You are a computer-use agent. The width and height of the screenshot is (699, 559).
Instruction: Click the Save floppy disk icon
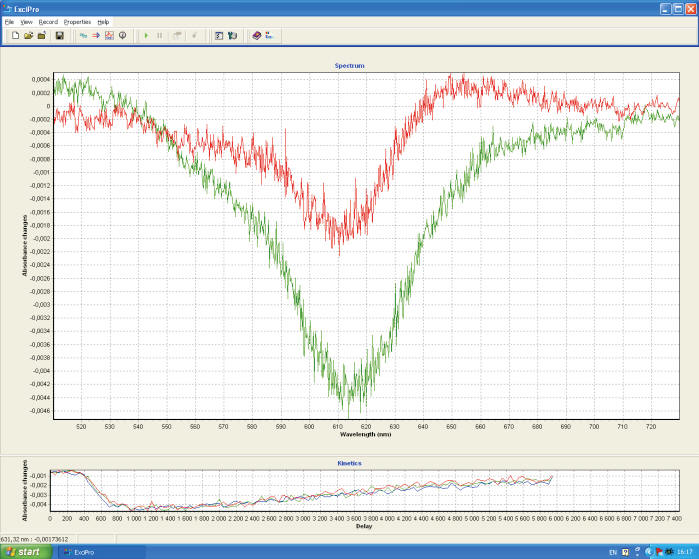[x=59, y=36]
